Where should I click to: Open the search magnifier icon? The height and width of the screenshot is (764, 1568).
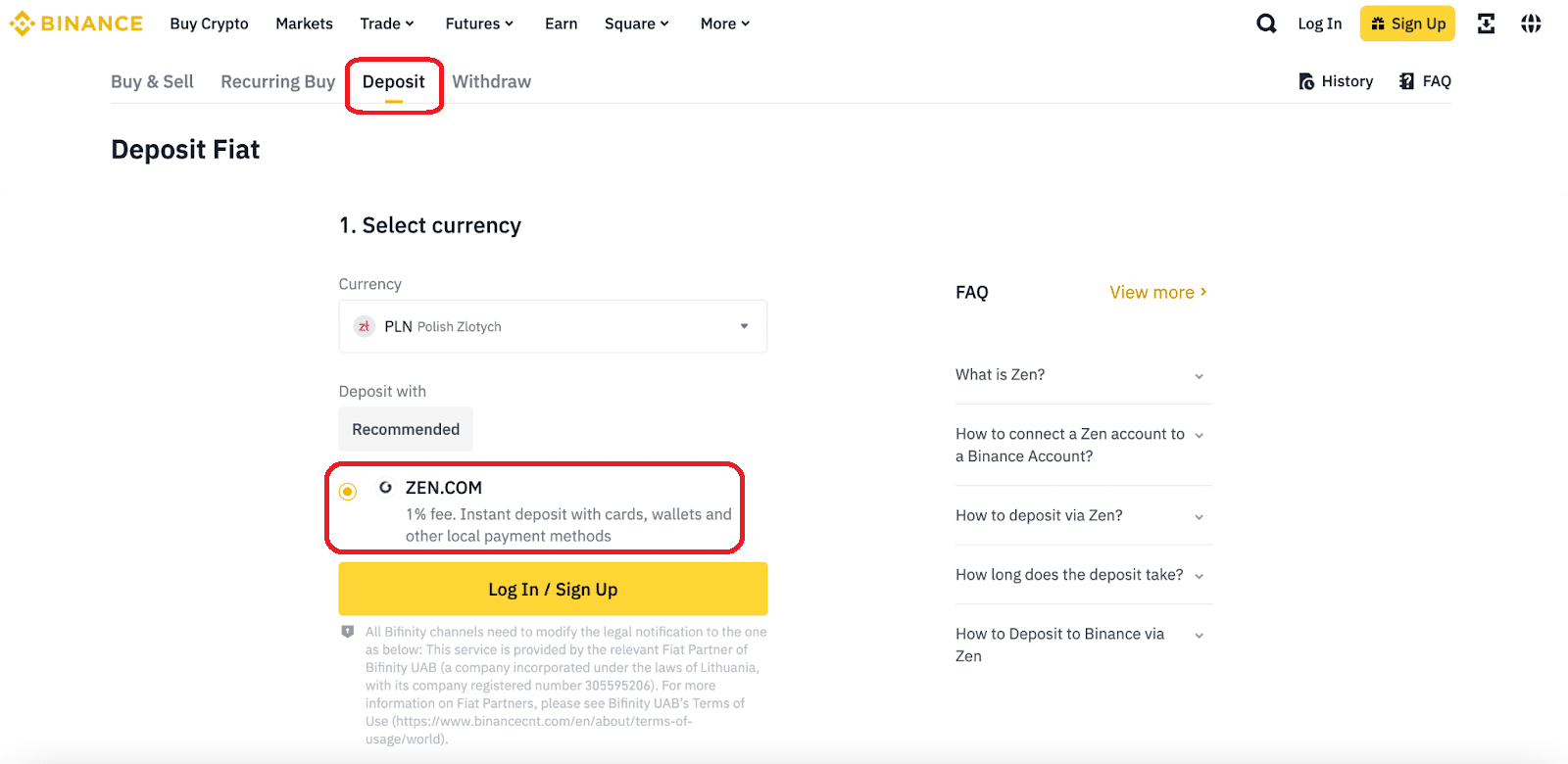tap(1266, 24)
